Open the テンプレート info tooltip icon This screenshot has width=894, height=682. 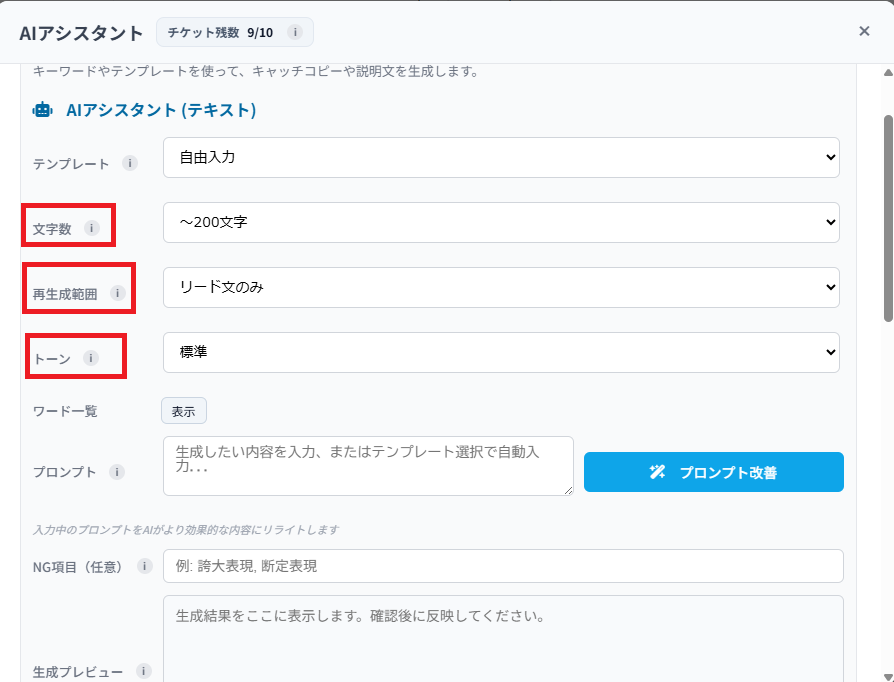click(130, 163)
